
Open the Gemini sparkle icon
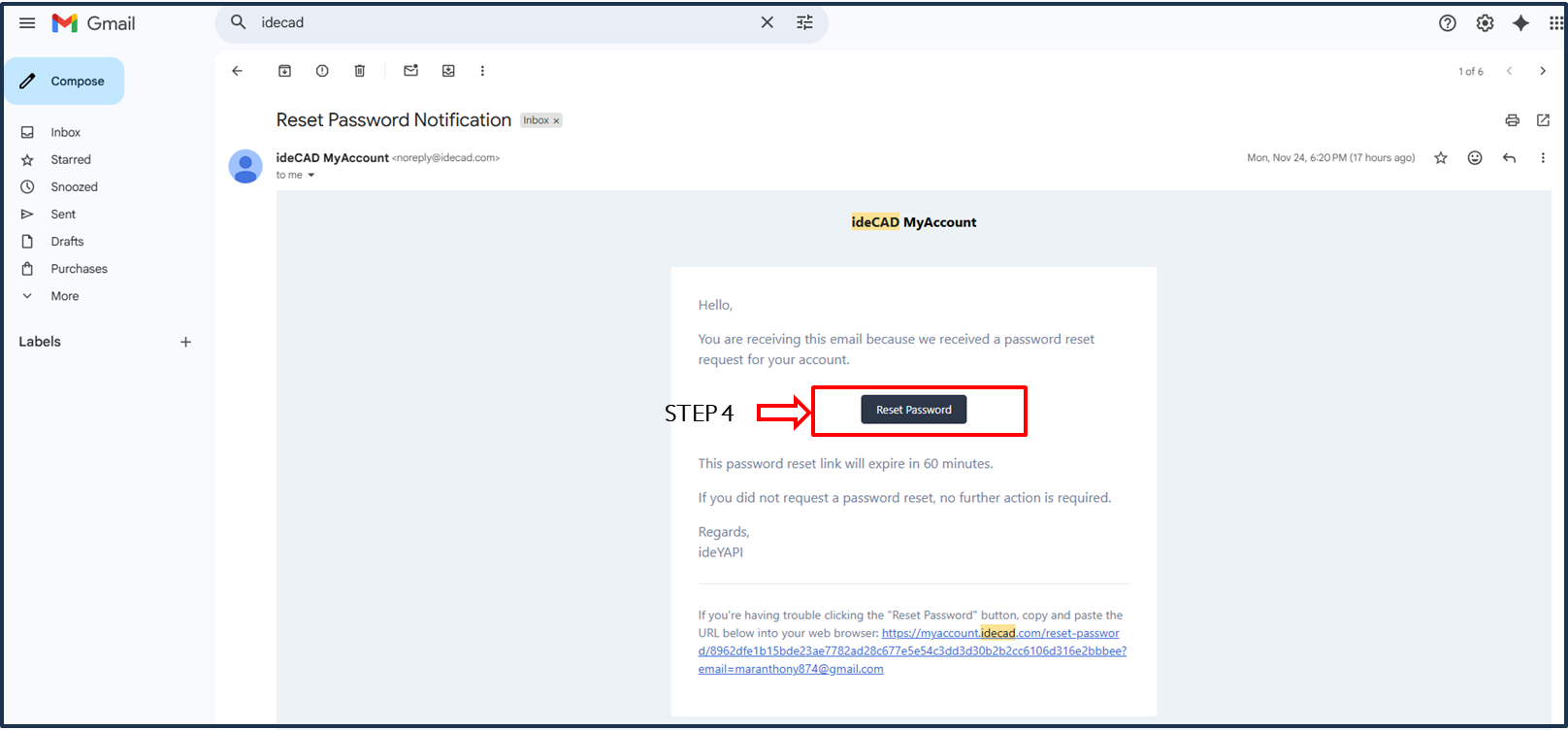coord(1520,23)
